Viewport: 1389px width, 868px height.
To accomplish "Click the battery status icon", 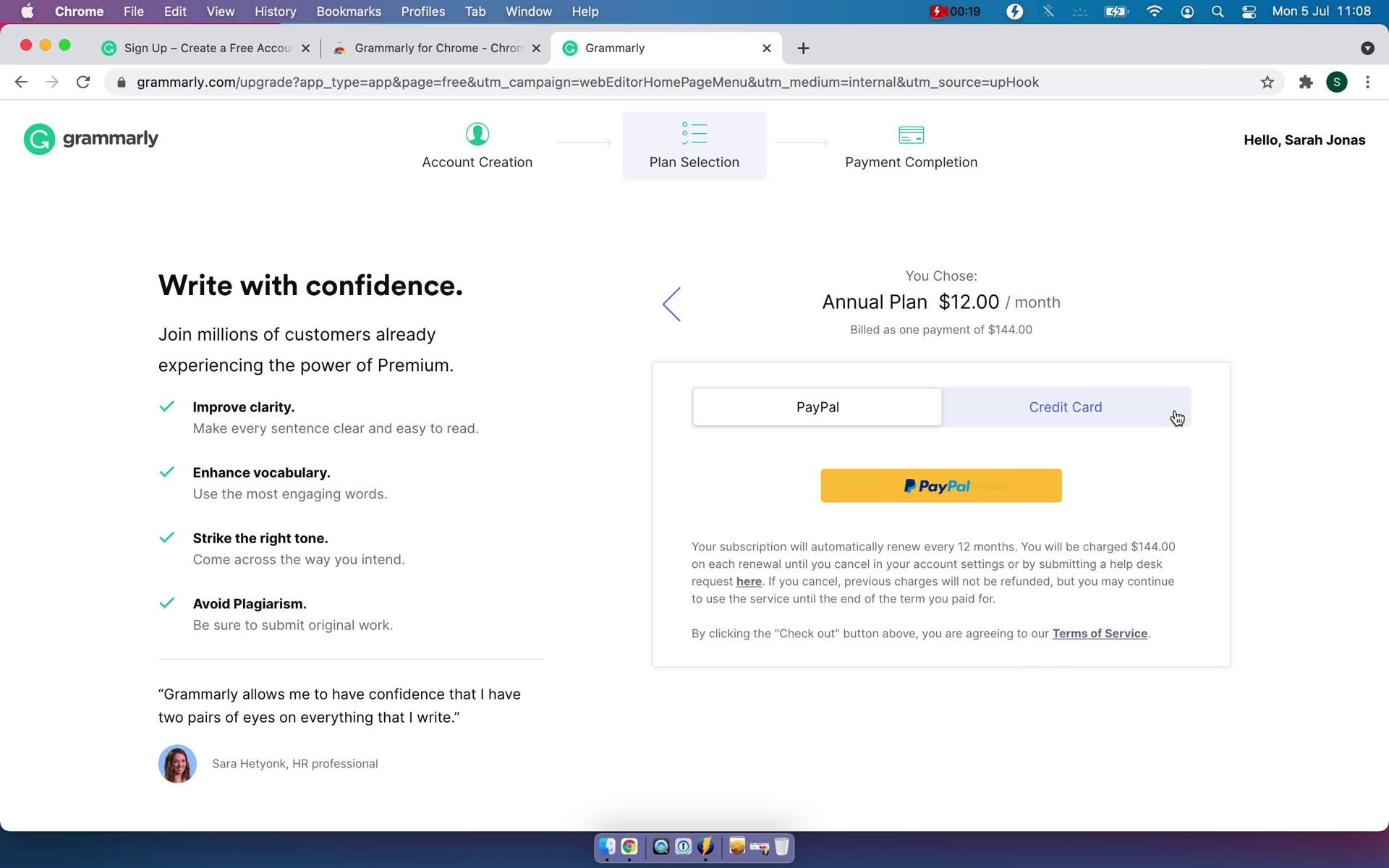I will 1116,12.
